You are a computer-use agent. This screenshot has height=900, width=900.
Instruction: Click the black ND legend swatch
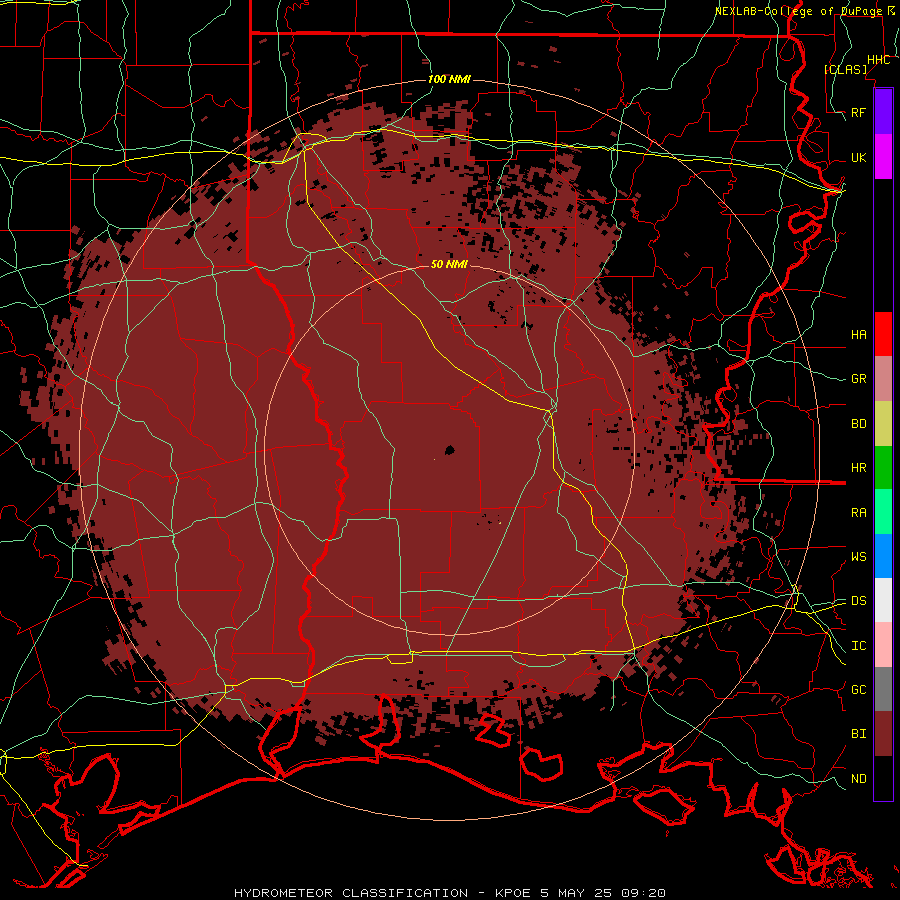click(x=883, y=778)
